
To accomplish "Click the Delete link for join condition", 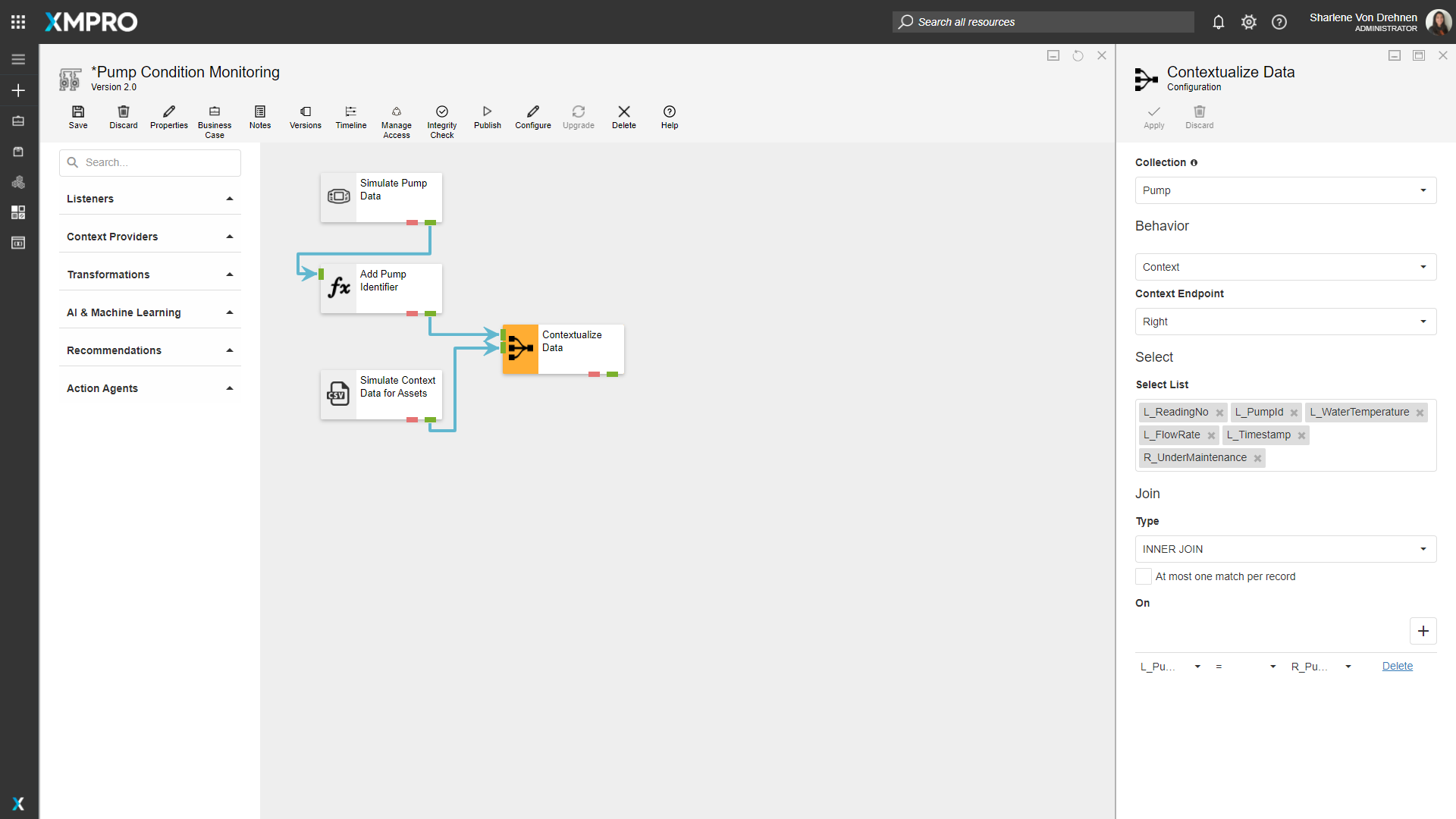I will tap(1397, 667).
